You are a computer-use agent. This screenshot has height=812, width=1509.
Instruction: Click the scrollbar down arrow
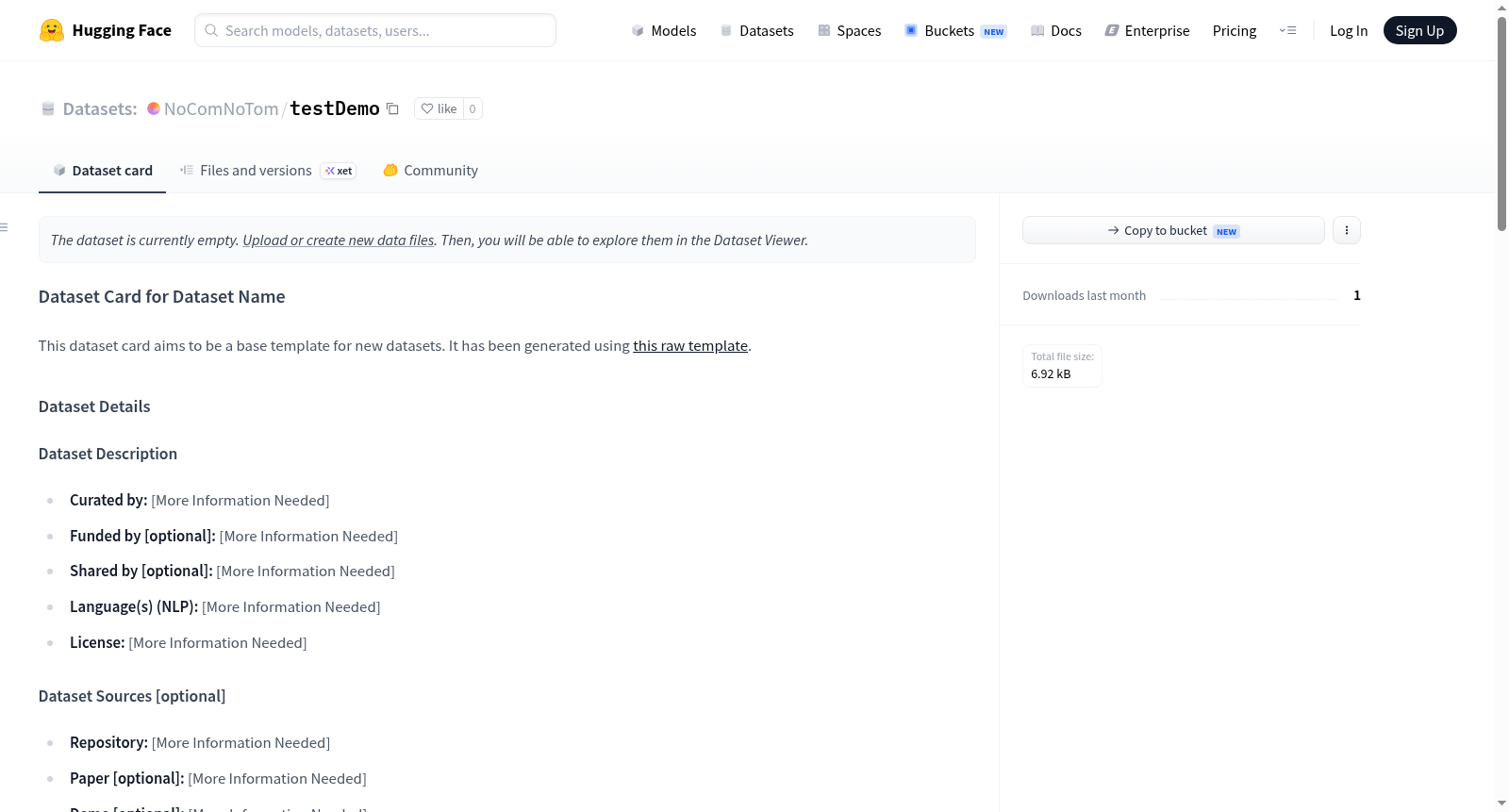tap(1501, 804)
